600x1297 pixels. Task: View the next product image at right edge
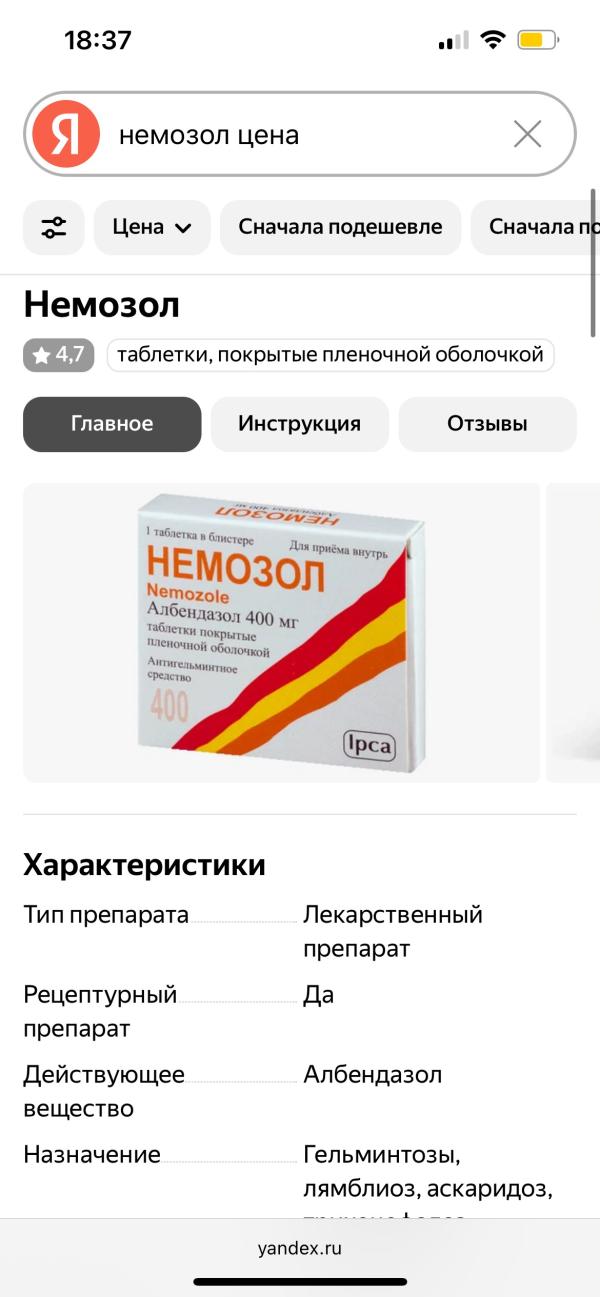tap(573, 632)
